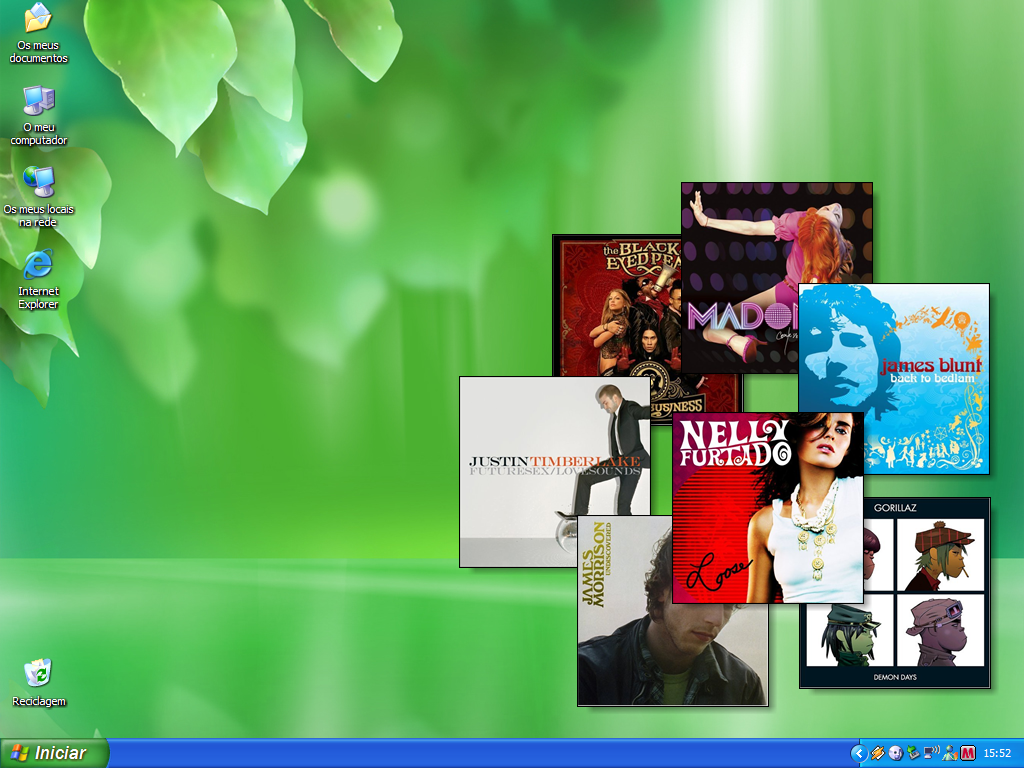This screenshot has height=768, width=1024.
Task: Click the CD disc tray icon
Action: click(x=895, y=754)
